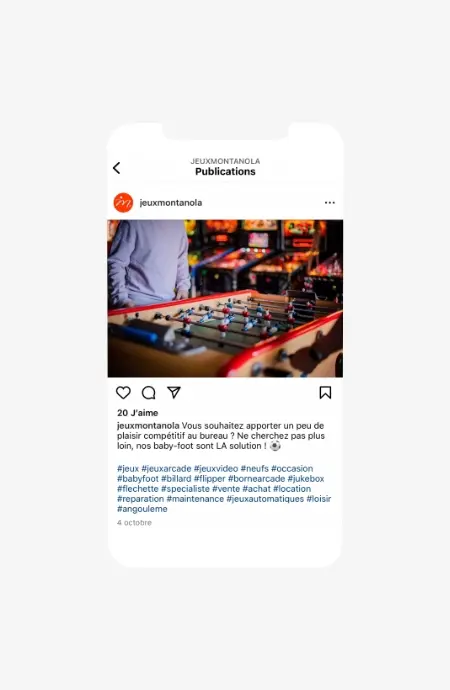
Task: Tap the back arrow icon
Action: pyautogui.click(x=117, y=168)
